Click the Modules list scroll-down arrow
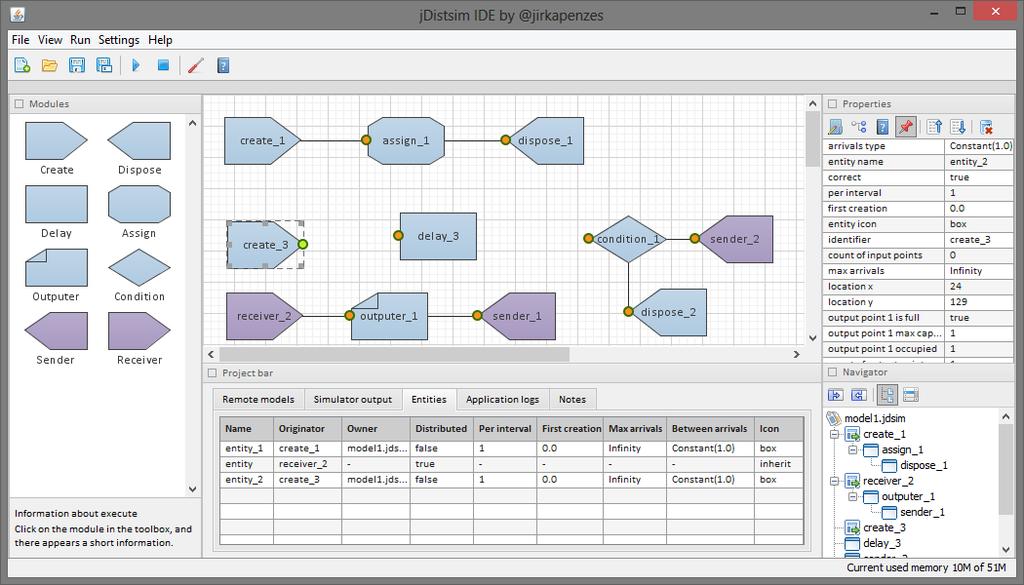This screenshot has width=1024, height=585. [x=193, y=489]
